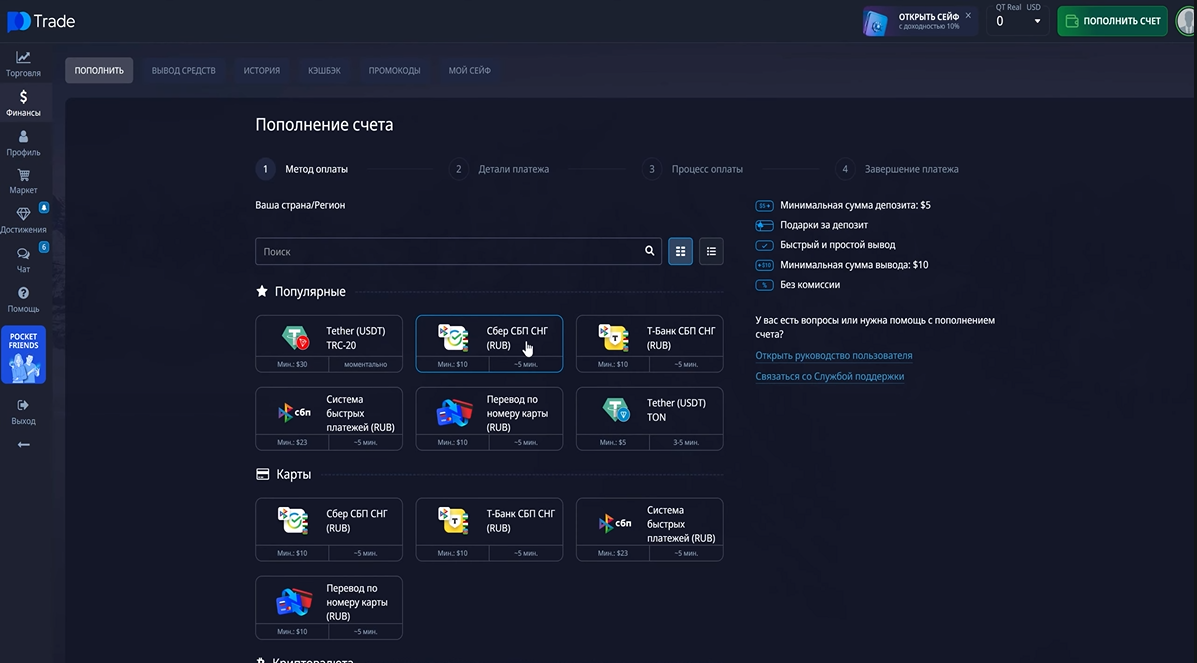Viewport: 1197px width, 663px height.
Task: Switch to list view layout
Action: 711,251
